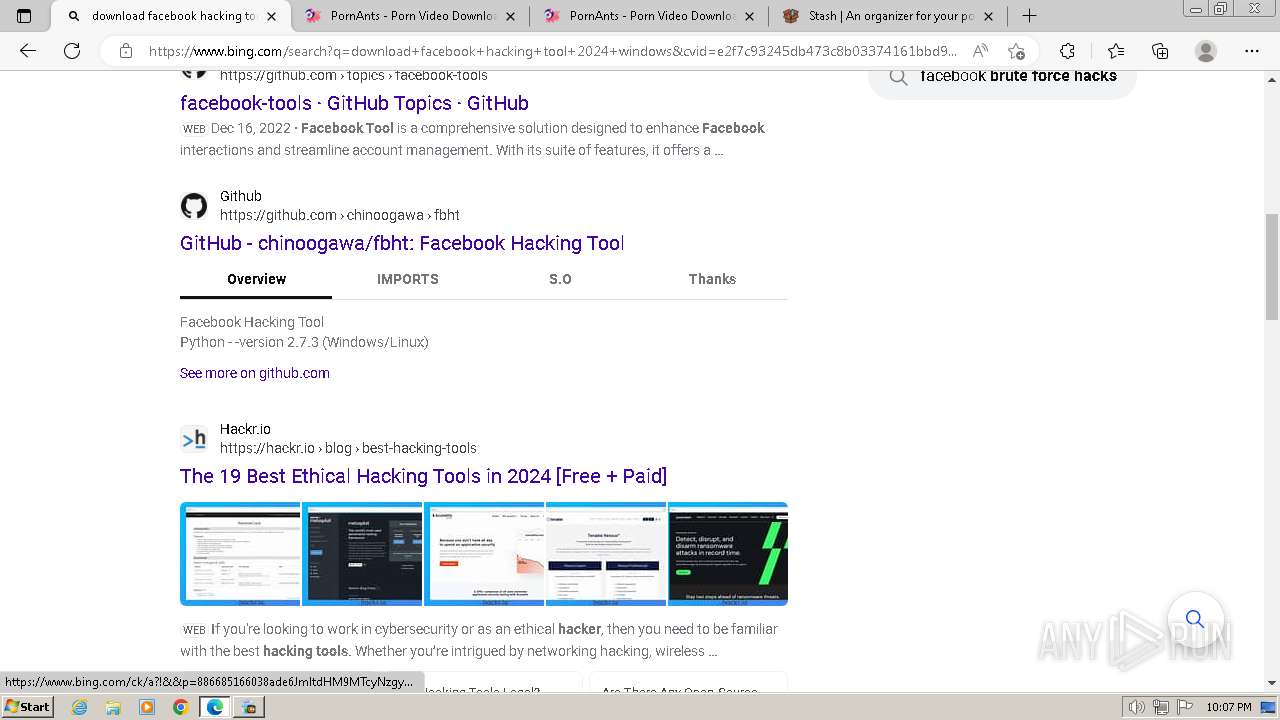Open the chinoogawa/fbht Facebook Hacking Tool link
The image size is (1280, 720).
[402, 243]
